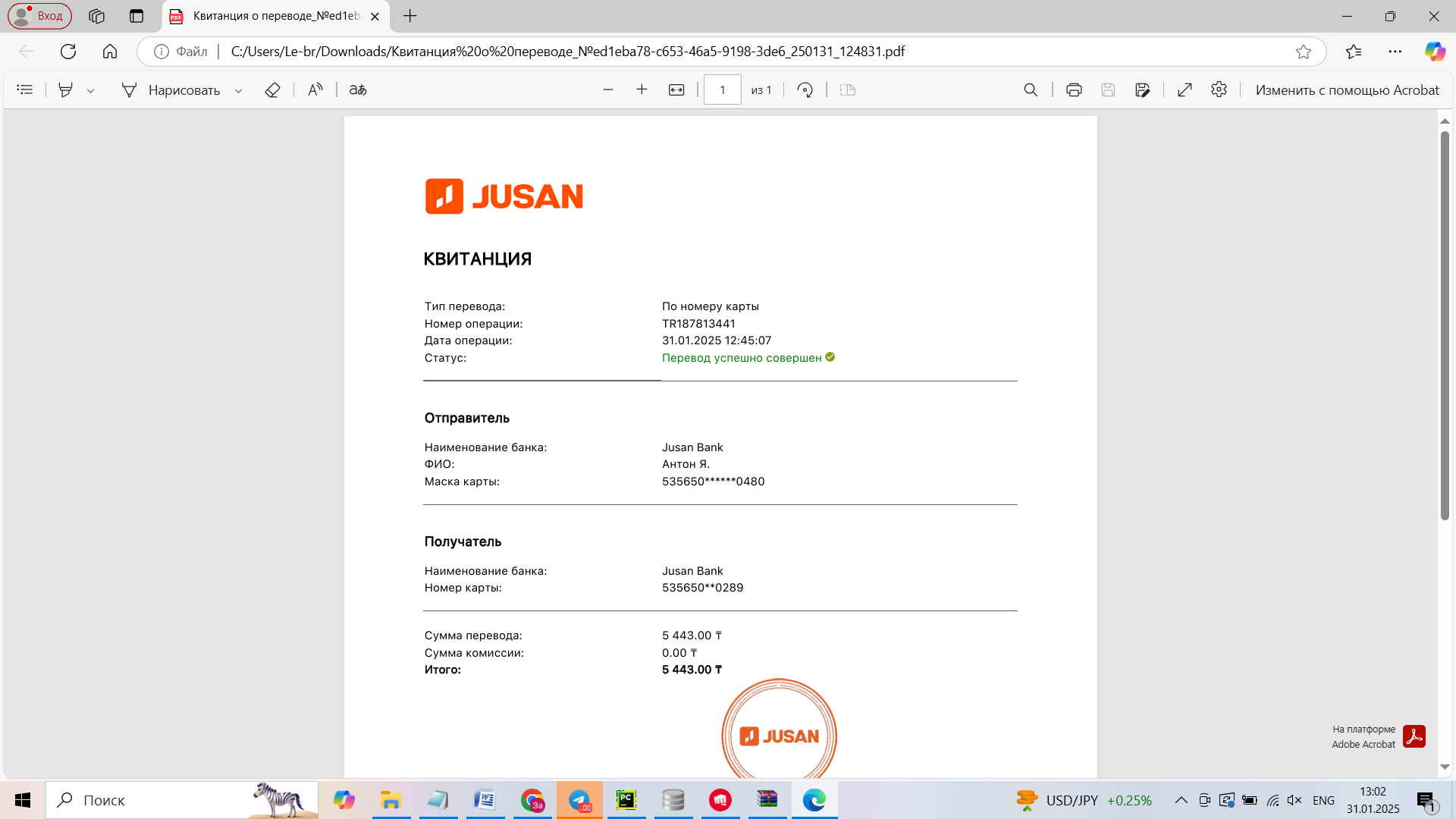The image size is (1456, 819).
Task: Open a new browser tab
Action: pos(410,16)
